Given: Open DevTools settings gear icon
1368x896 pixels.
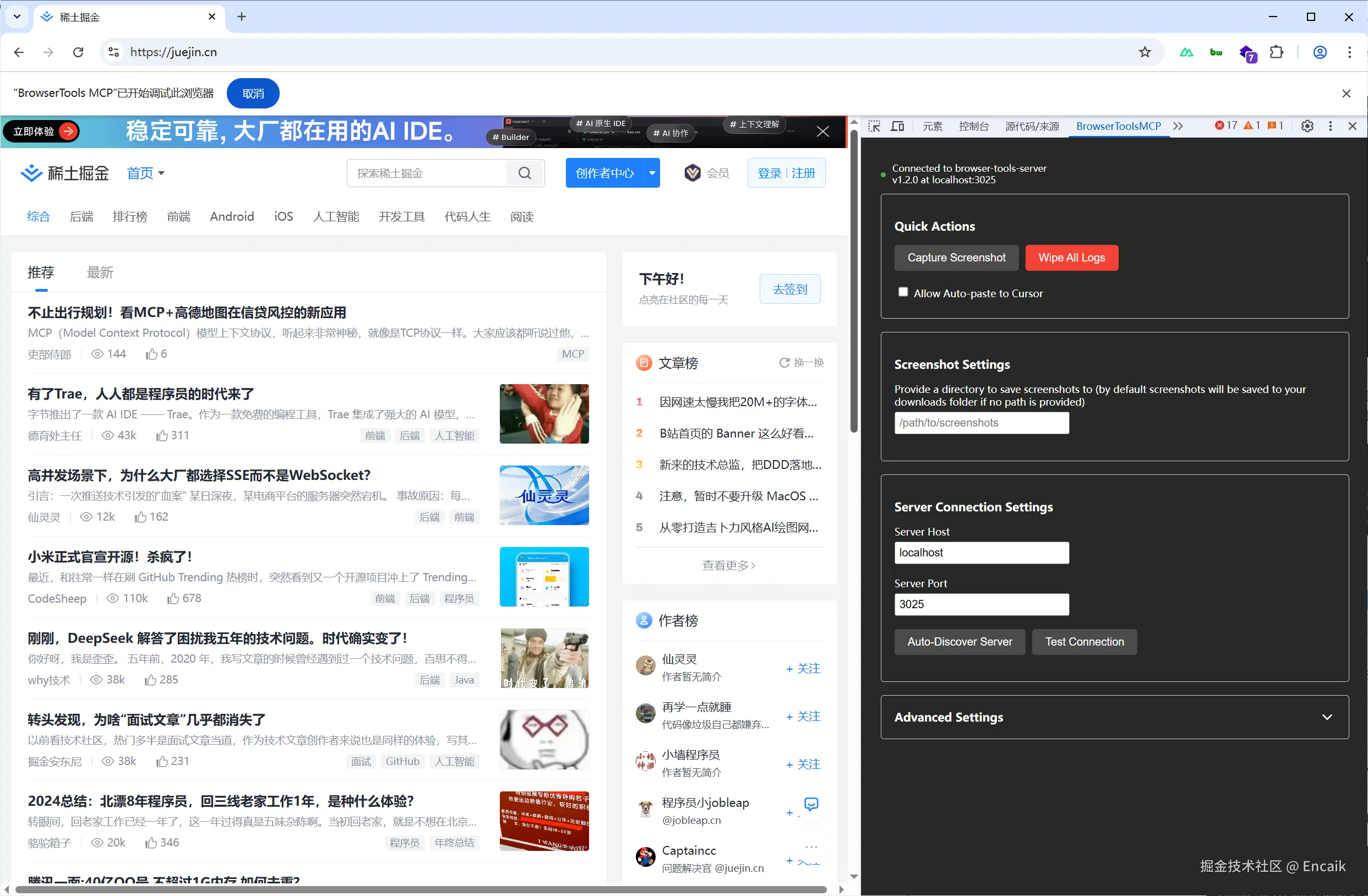Looking at the screenshot, I should [1307, 126].
